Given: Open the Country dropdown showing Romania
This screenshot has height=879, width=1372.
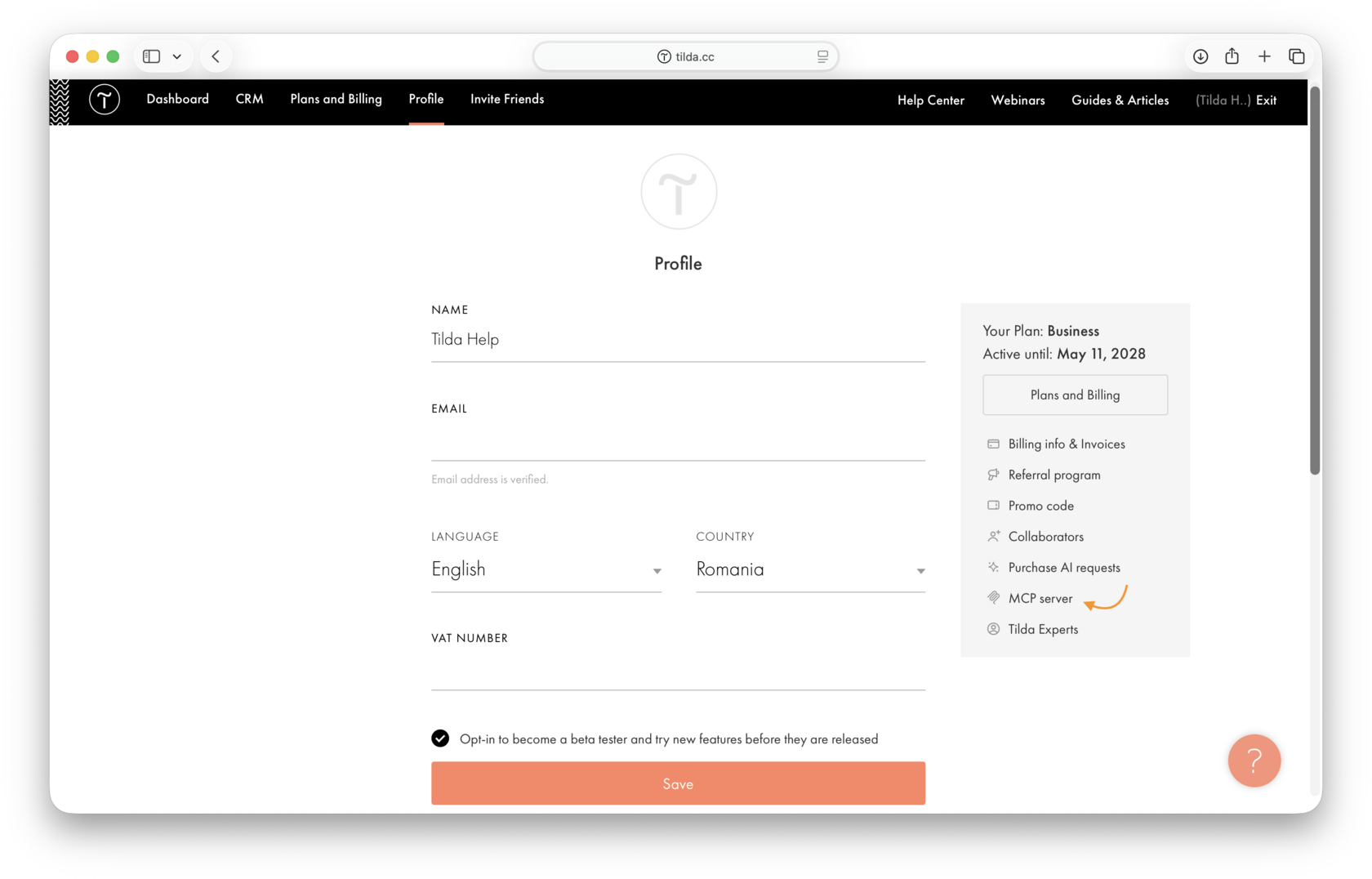Looking at the screenshot, I should click(810, 569).
